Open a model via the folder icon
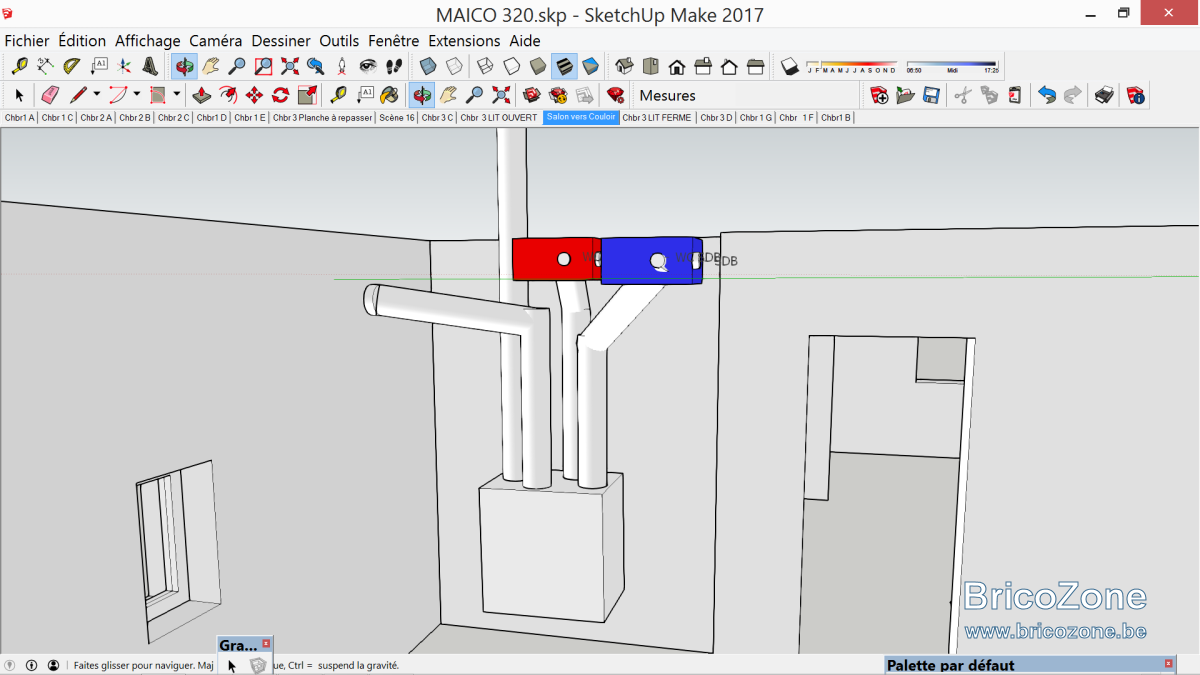 (905, 95)
